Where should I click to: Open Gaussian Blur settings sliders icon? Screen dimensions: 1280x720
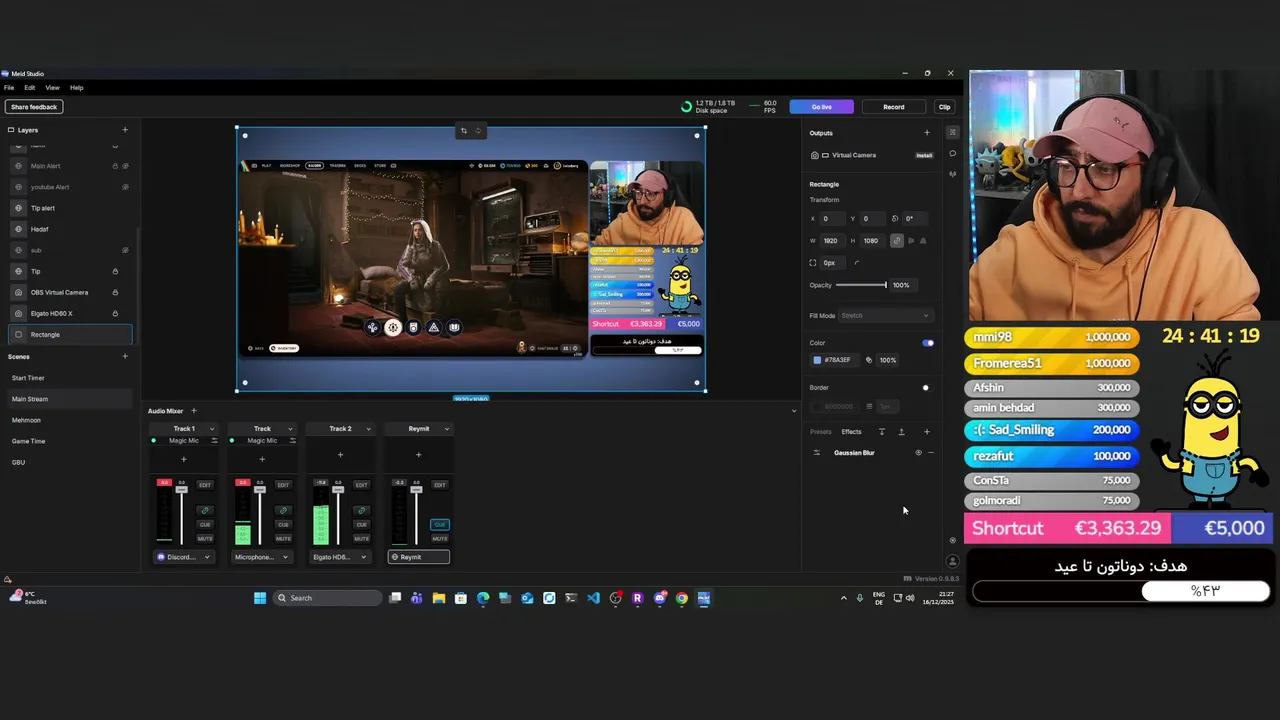tap(816, 453)
